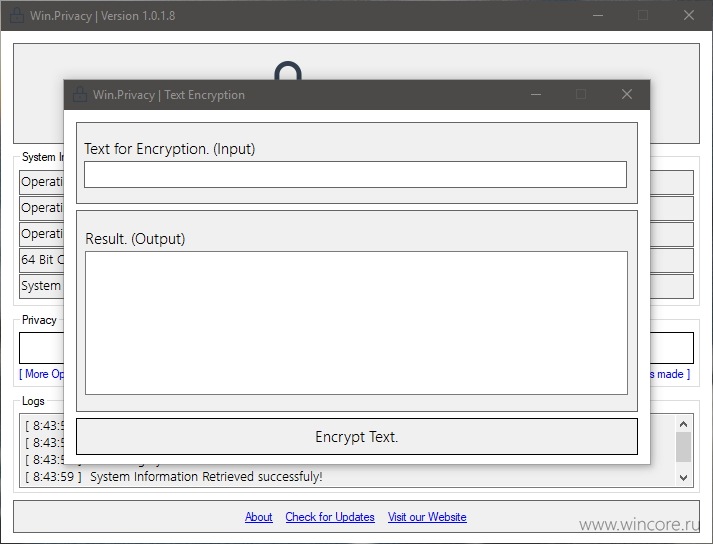Click the More Options link in Privacy section
Screen dimensions: 713x544
(41, 374)
